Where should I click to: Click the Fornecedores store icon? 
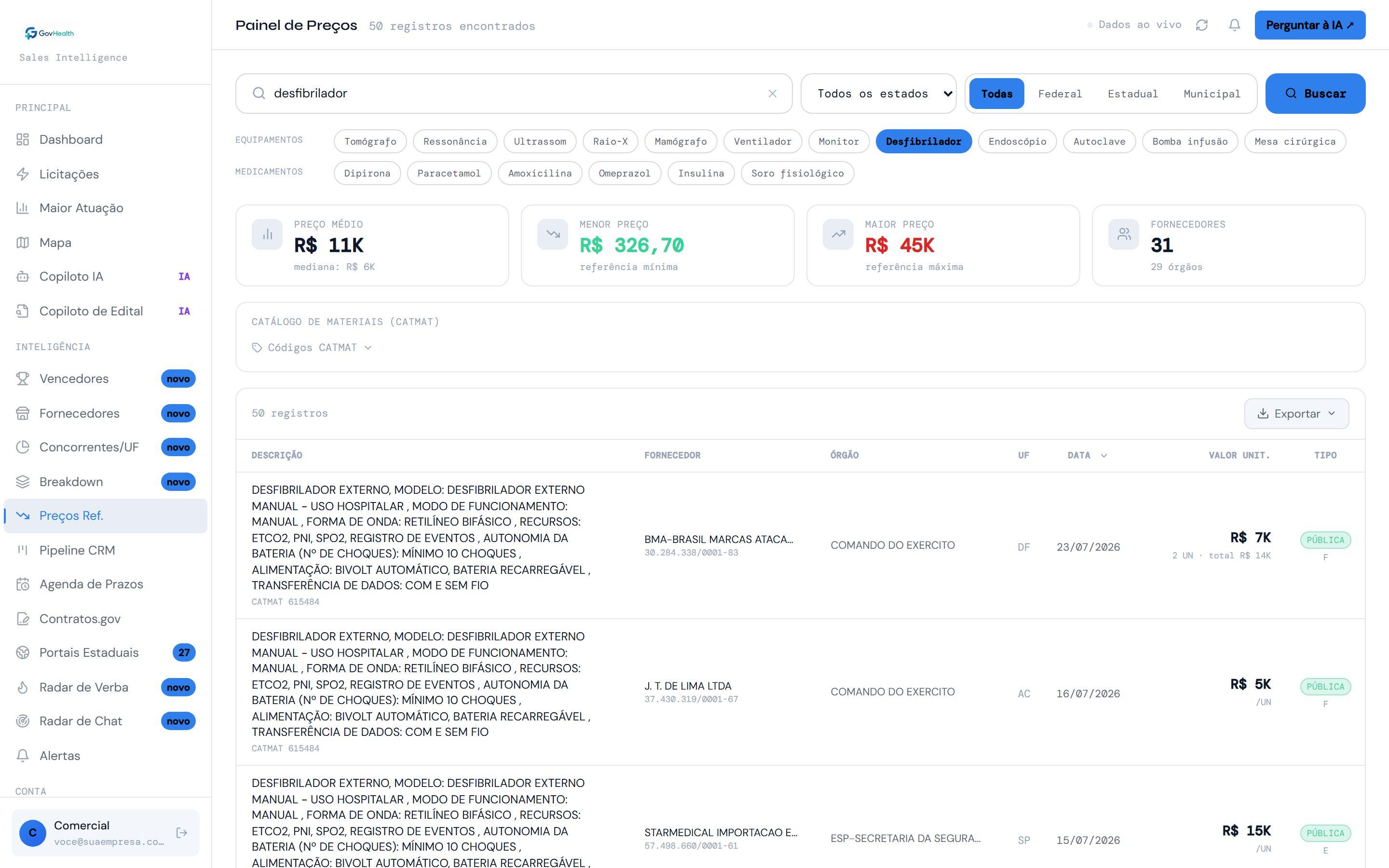pyautogui.click(x=22, y=413)
